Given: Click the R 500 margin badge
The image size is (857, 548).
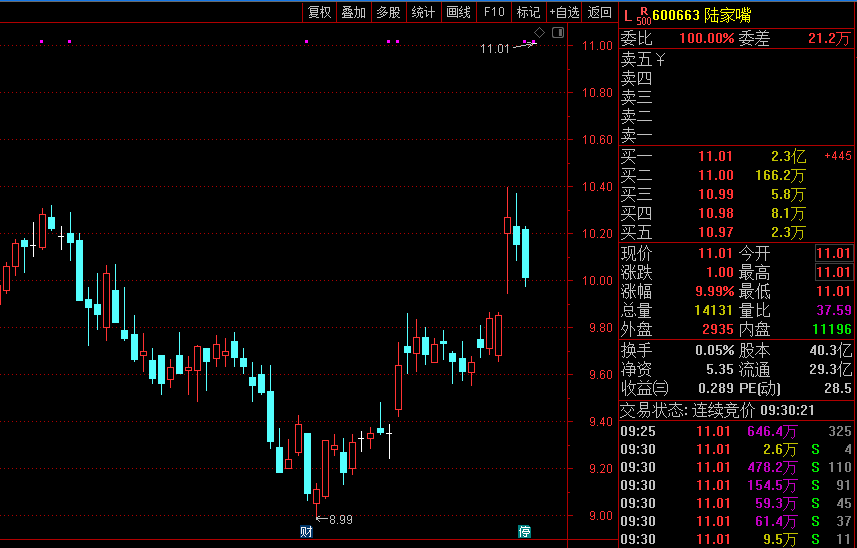Looking at the screenshot, I should 643,15.
